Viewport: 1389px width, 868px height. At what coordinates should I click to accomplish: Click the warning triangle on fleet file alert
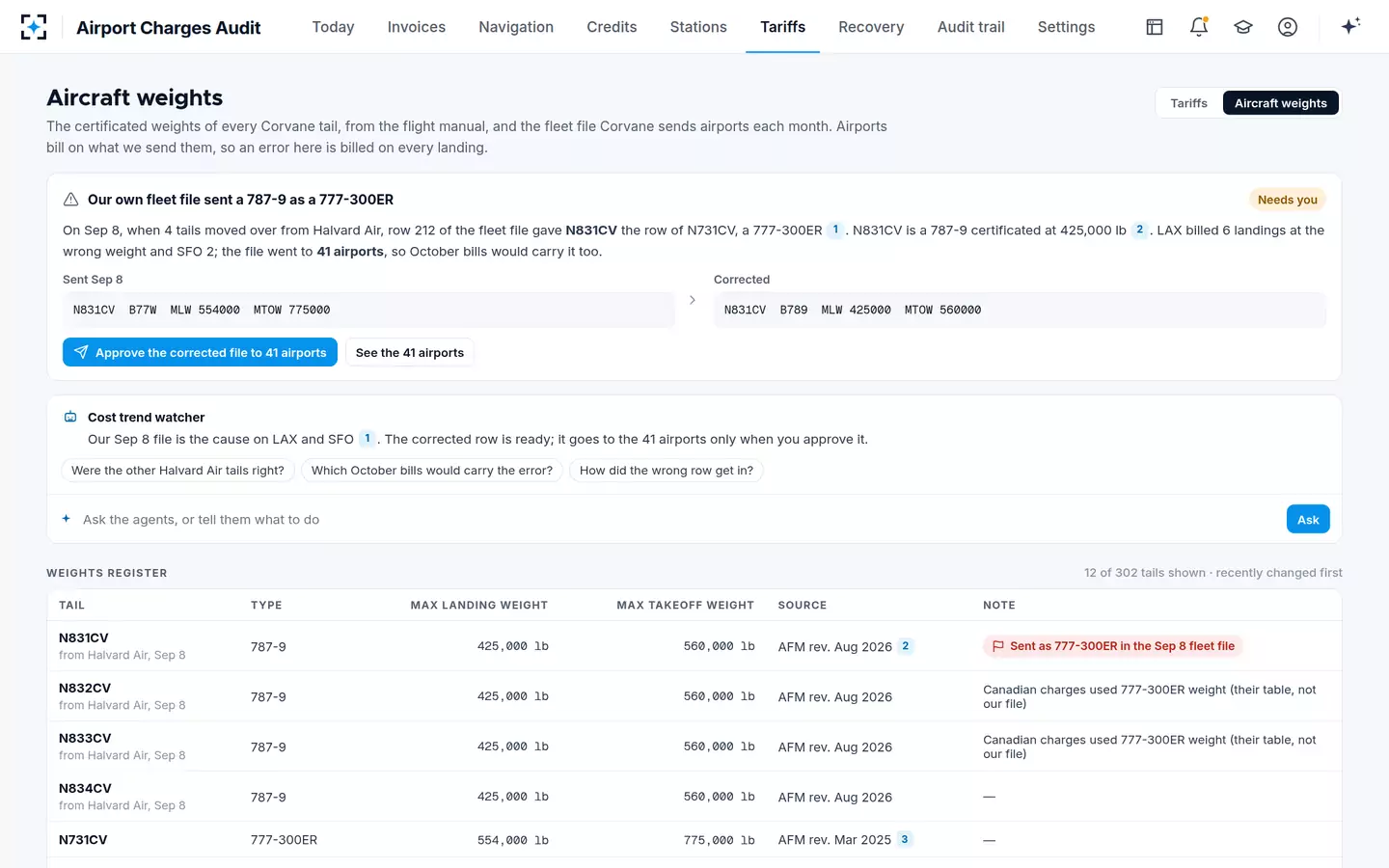70,200
